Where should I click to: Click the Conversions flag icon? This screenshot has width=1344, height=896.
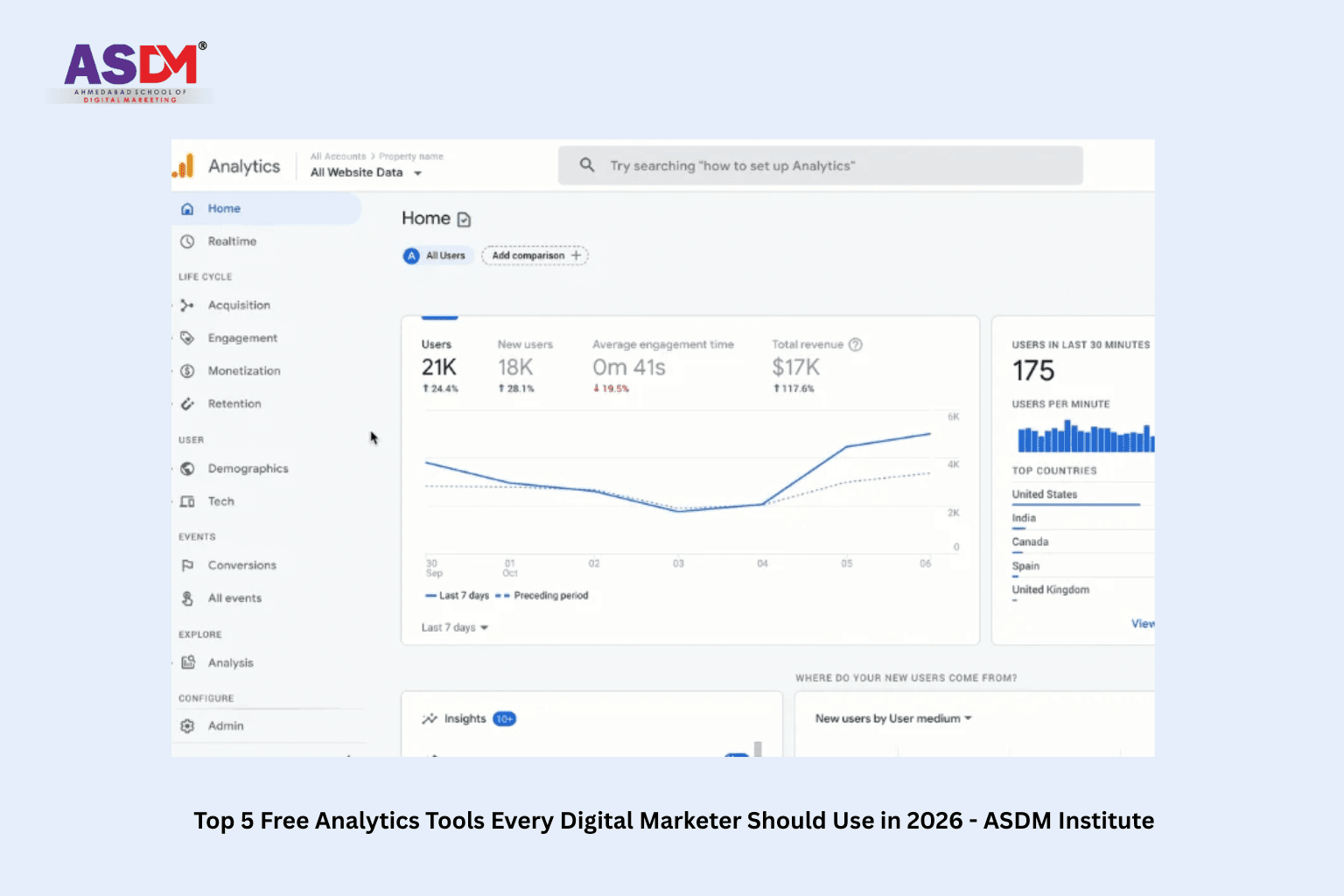187,565
